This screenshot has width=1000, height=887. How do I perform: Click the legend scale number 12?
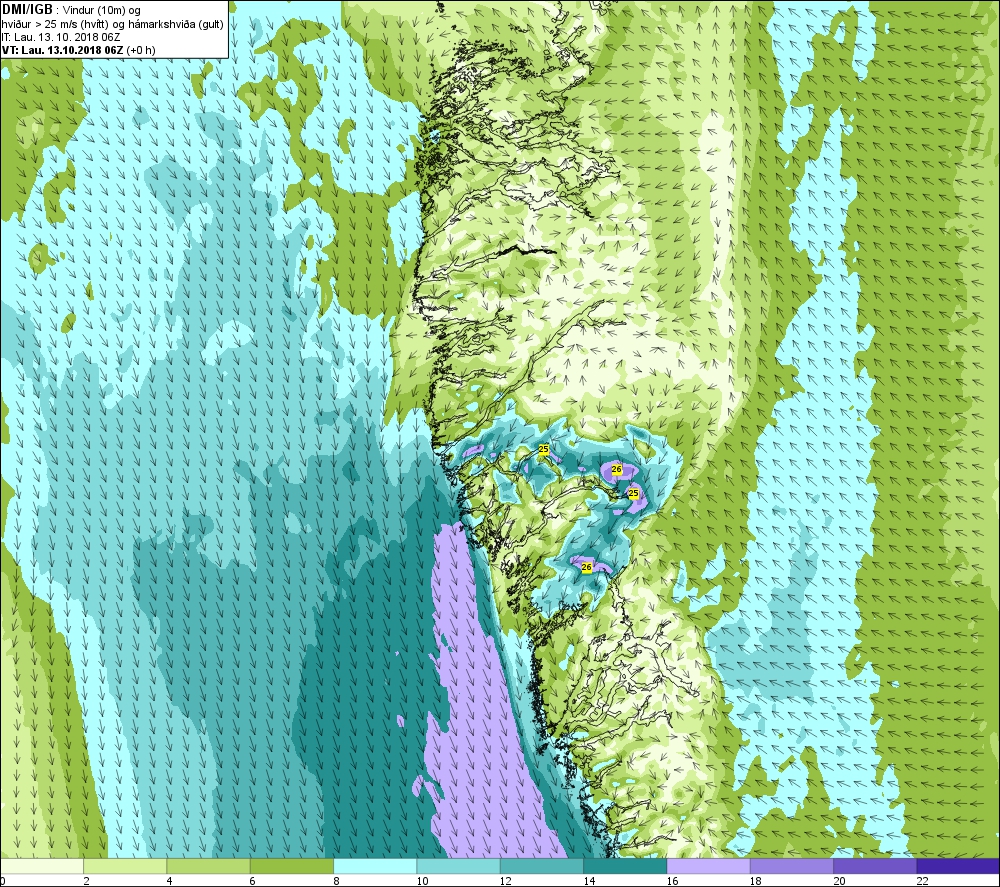coord(506,881)
